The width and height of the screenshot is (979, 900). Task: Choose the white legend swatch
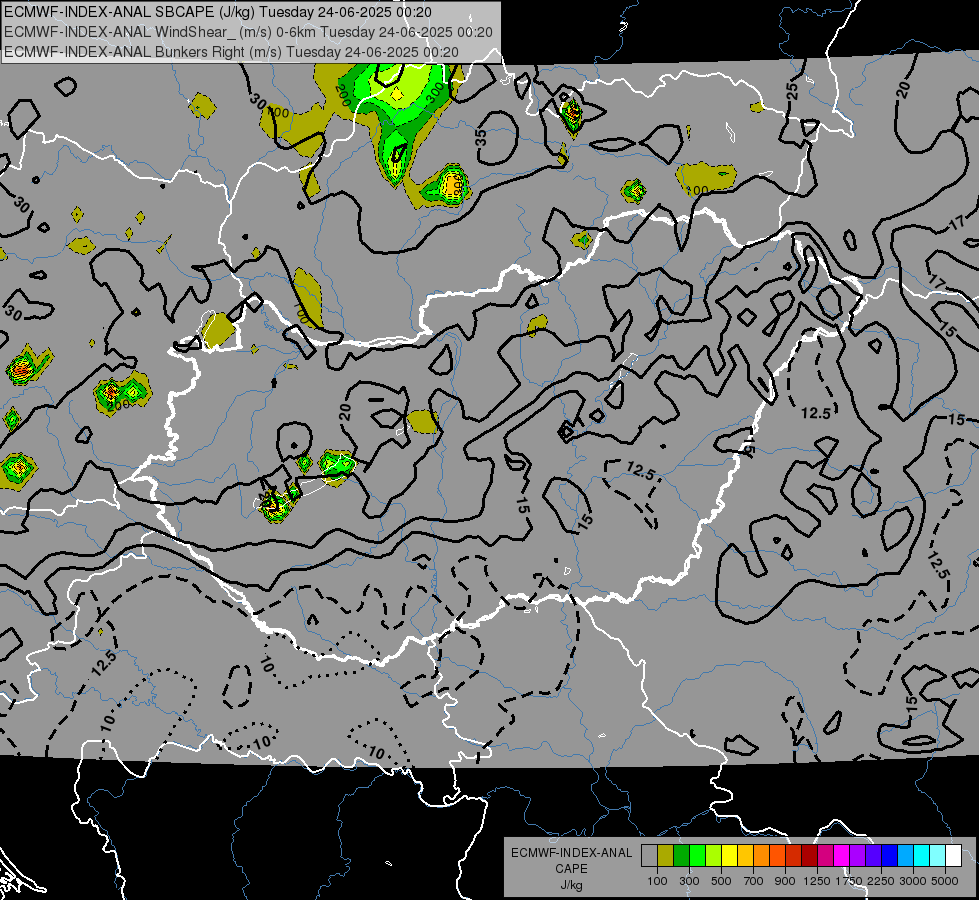(x=954, y=856)
